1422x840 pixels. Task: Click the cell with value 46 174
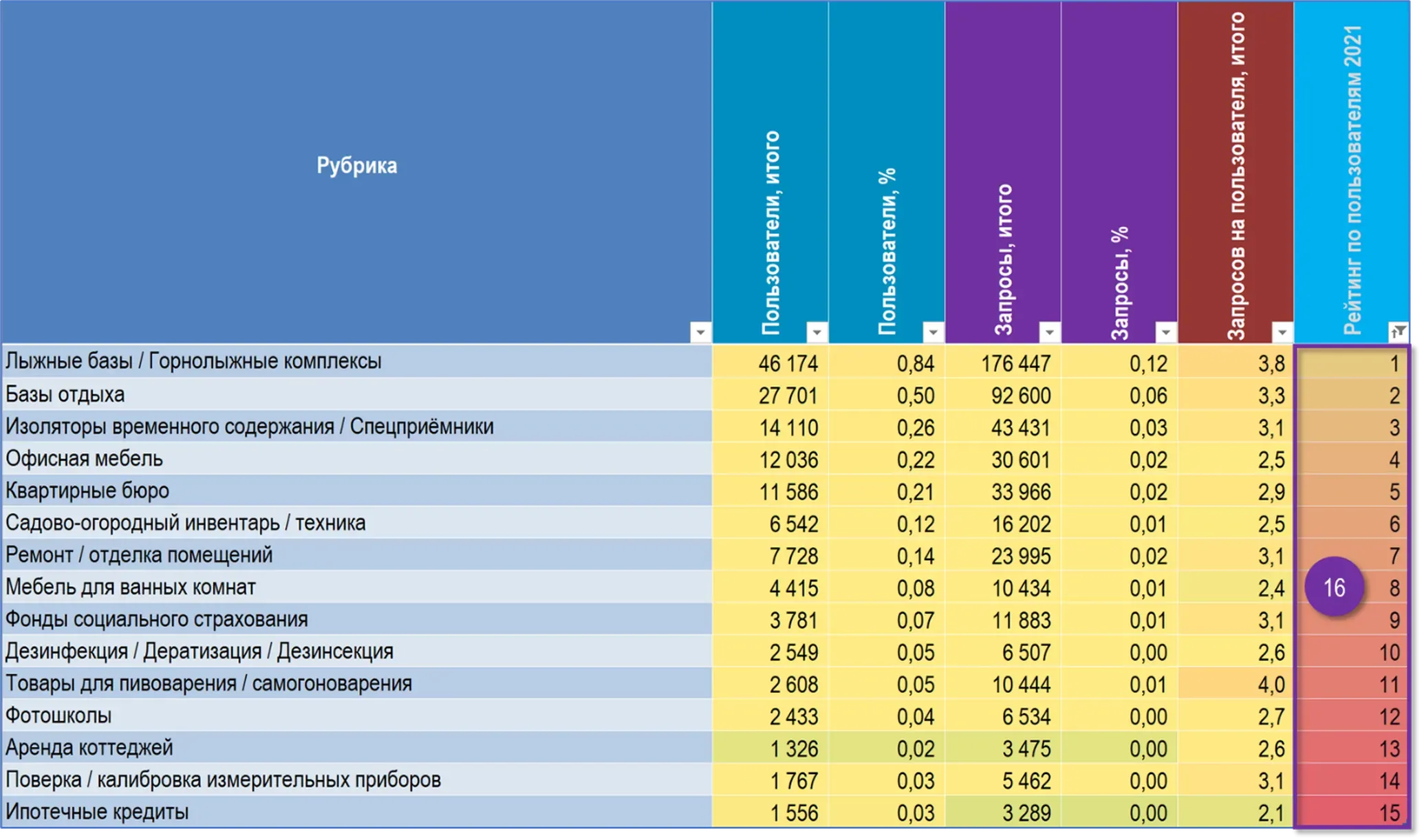tap(771, 363)
